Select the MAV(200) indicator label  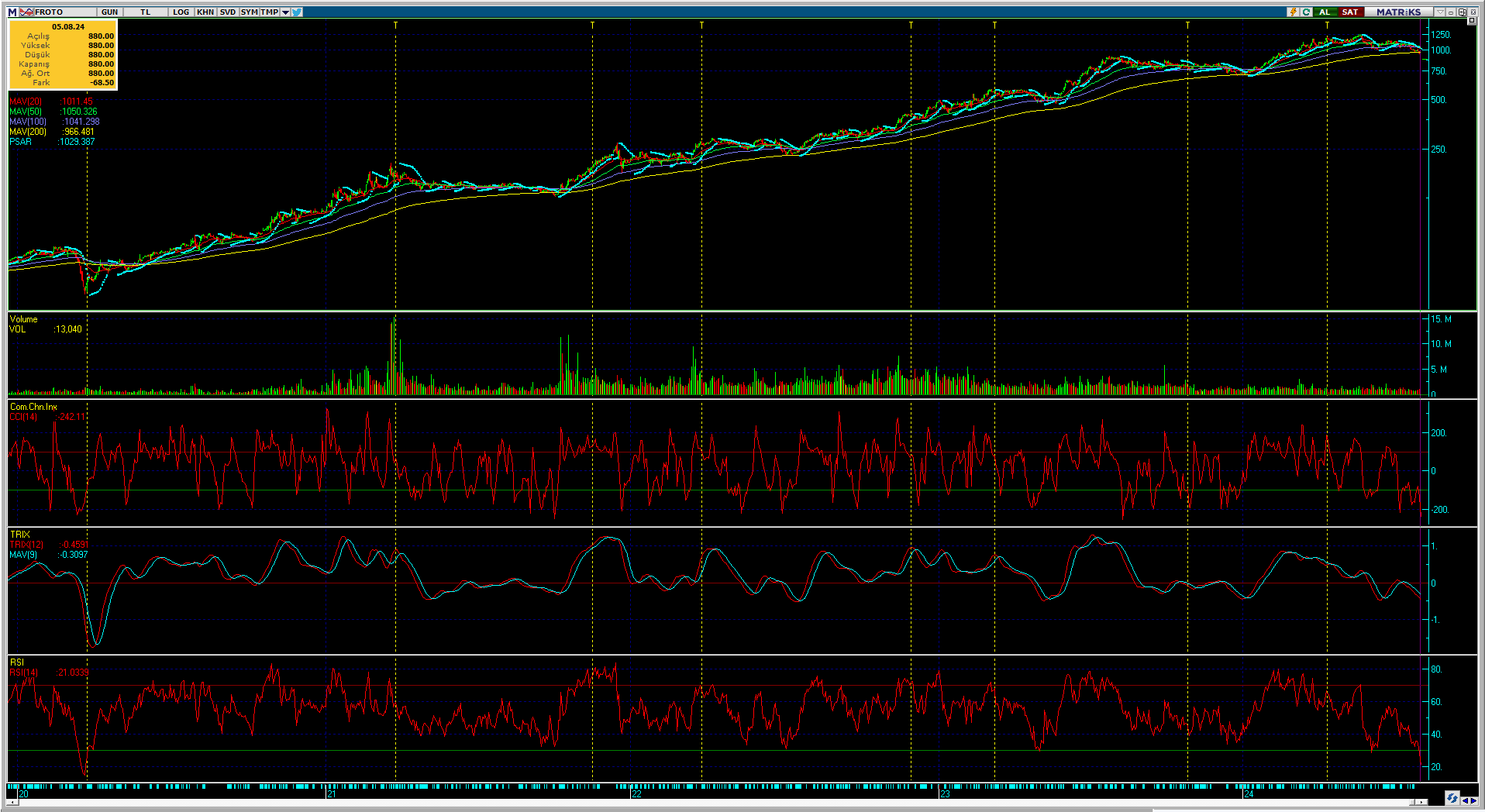pos(28,132)
